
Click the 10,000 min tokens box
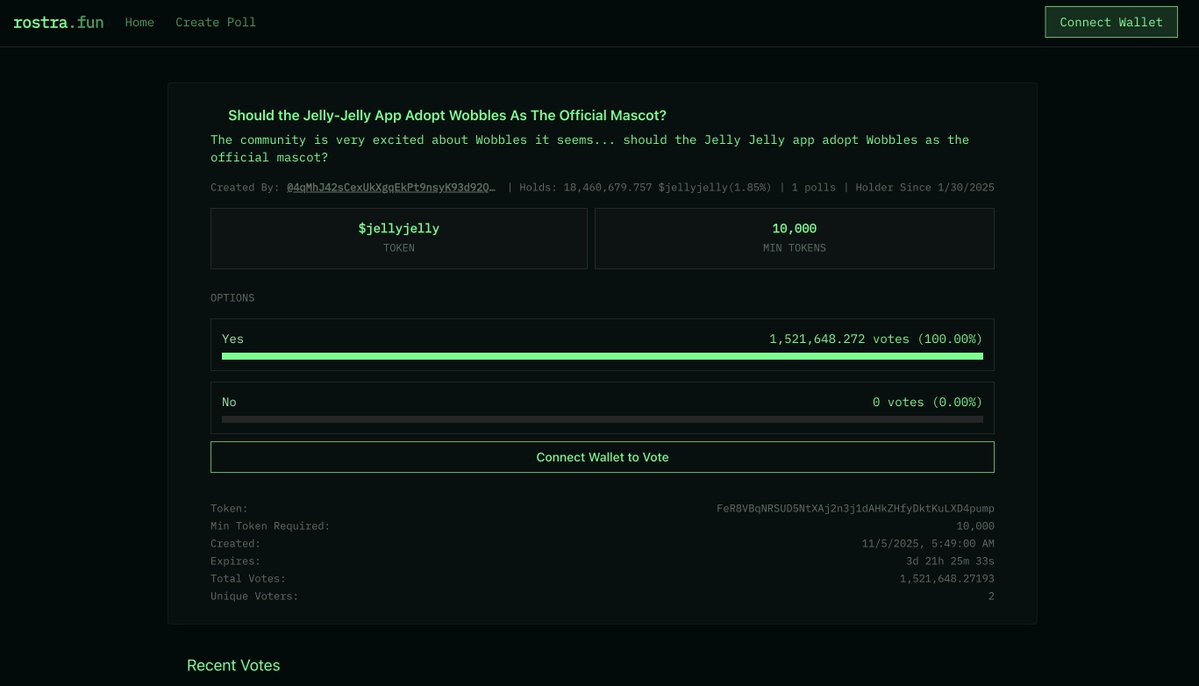(x=794, y=238)
